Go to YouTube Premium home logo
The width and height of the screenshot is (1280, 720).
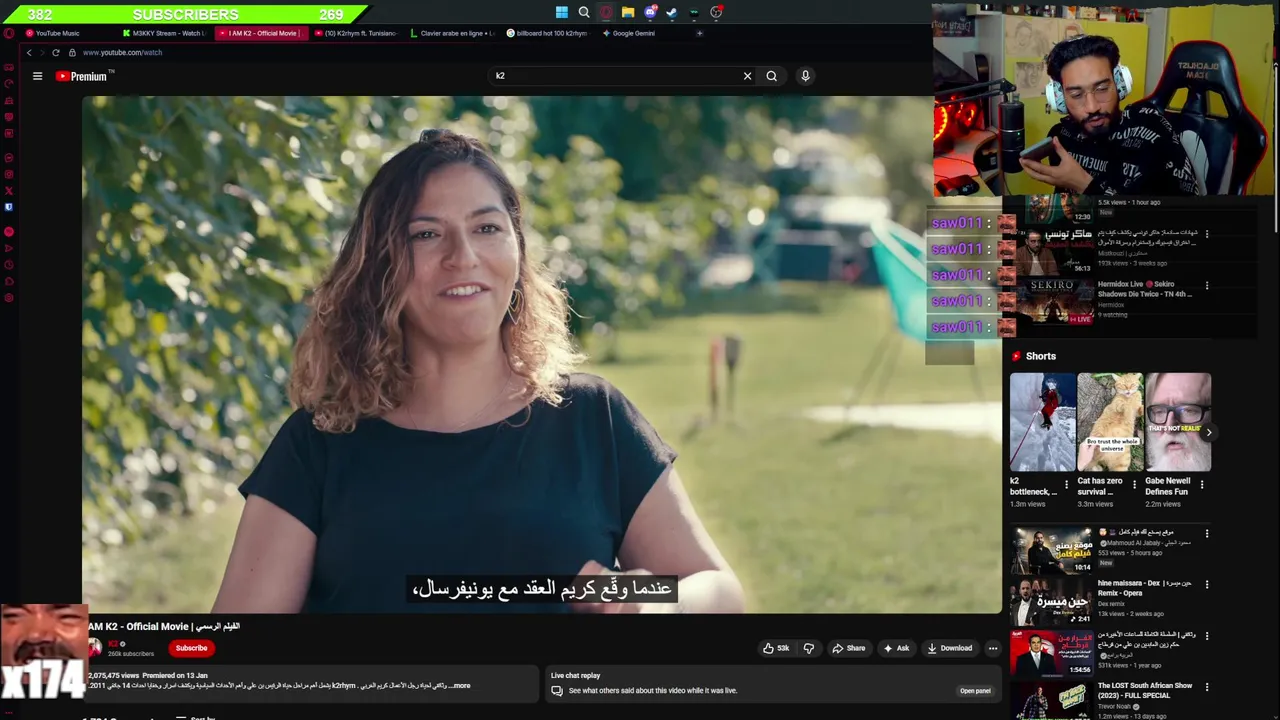point(82,76)
